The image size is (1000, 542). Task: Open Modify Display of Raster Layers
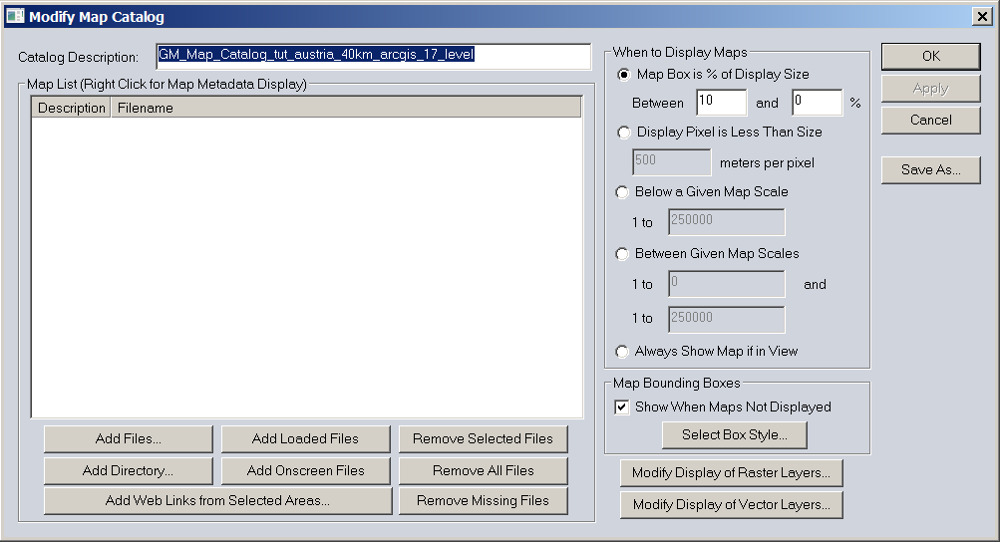point(731,473)
